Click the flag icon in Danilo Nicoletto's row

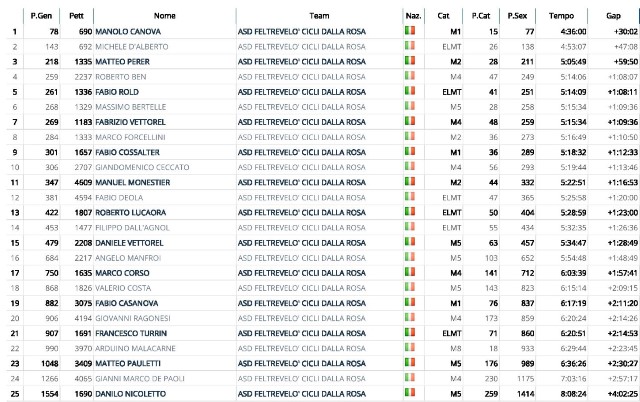tap(410, 393)
